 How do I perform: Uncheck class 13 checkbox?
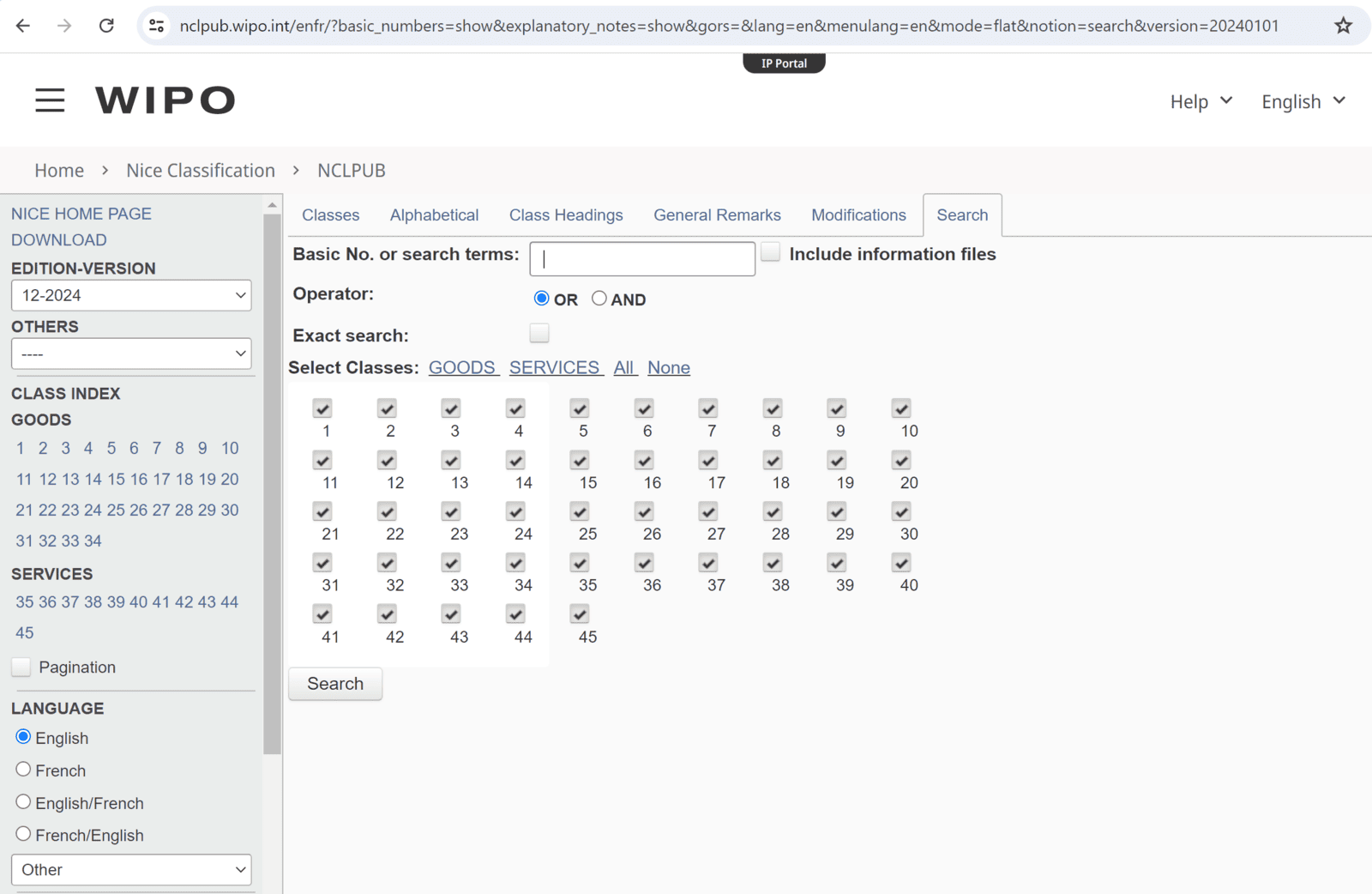click(451, 461)
